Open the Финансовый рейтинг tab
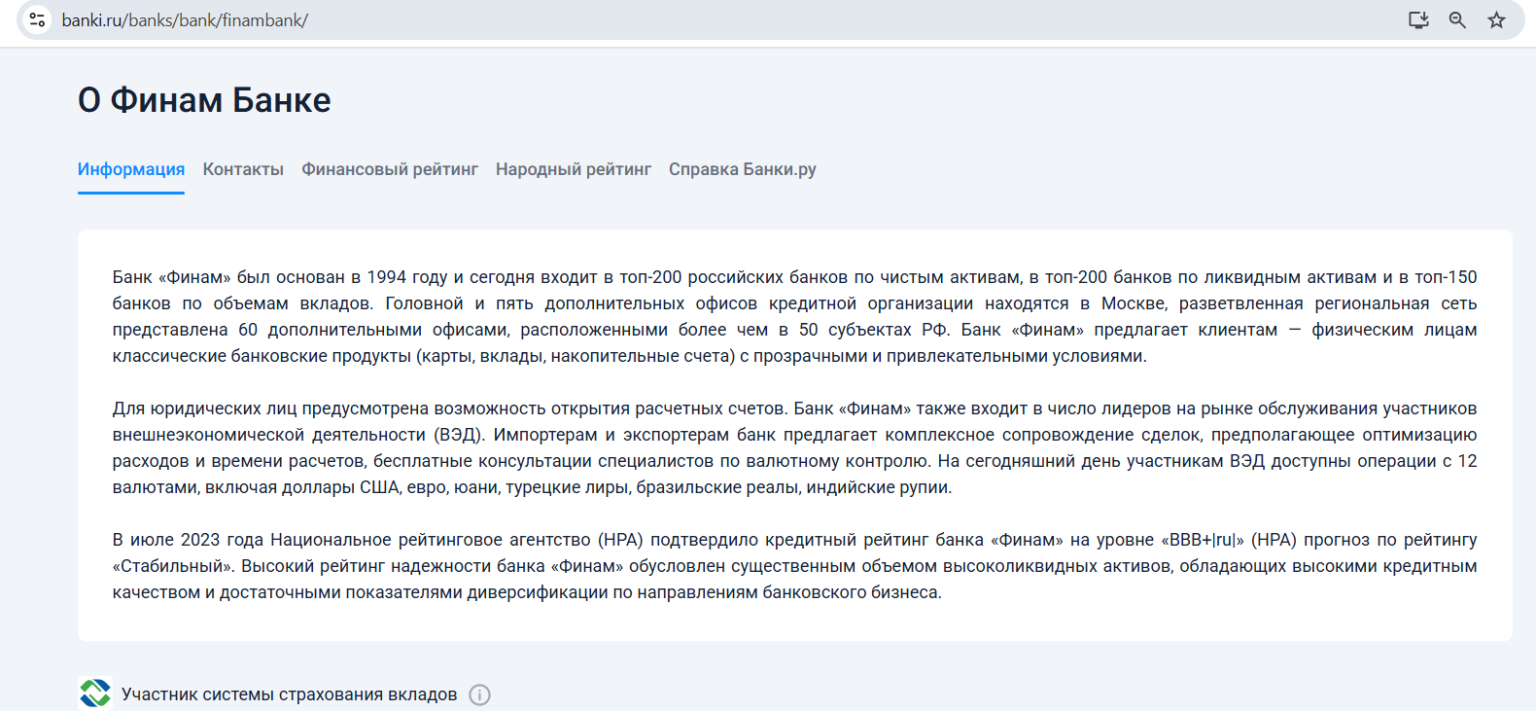 click(x=390, y=169)
